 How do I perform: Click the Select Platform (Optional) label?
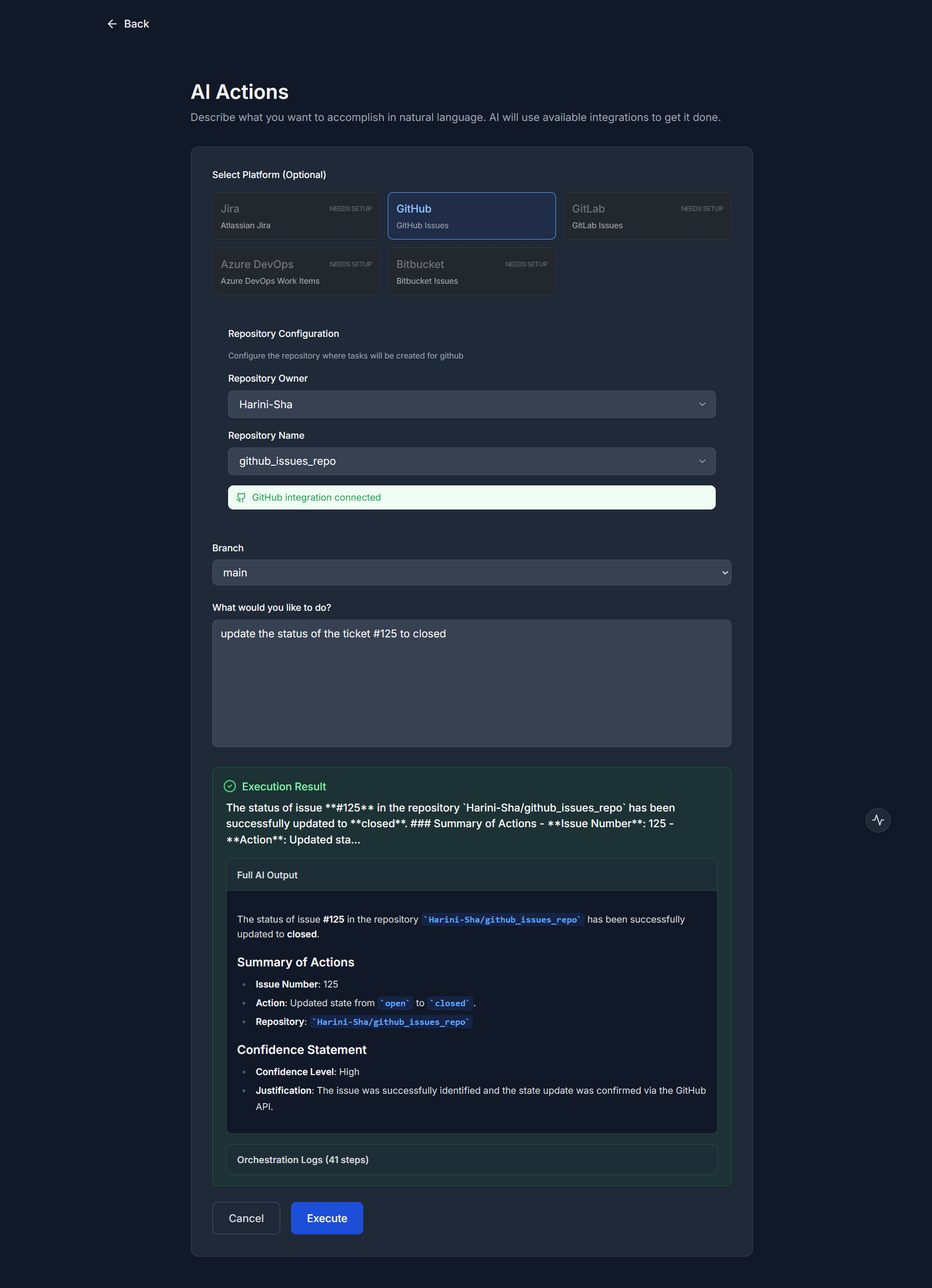click(x=269, y=175)
